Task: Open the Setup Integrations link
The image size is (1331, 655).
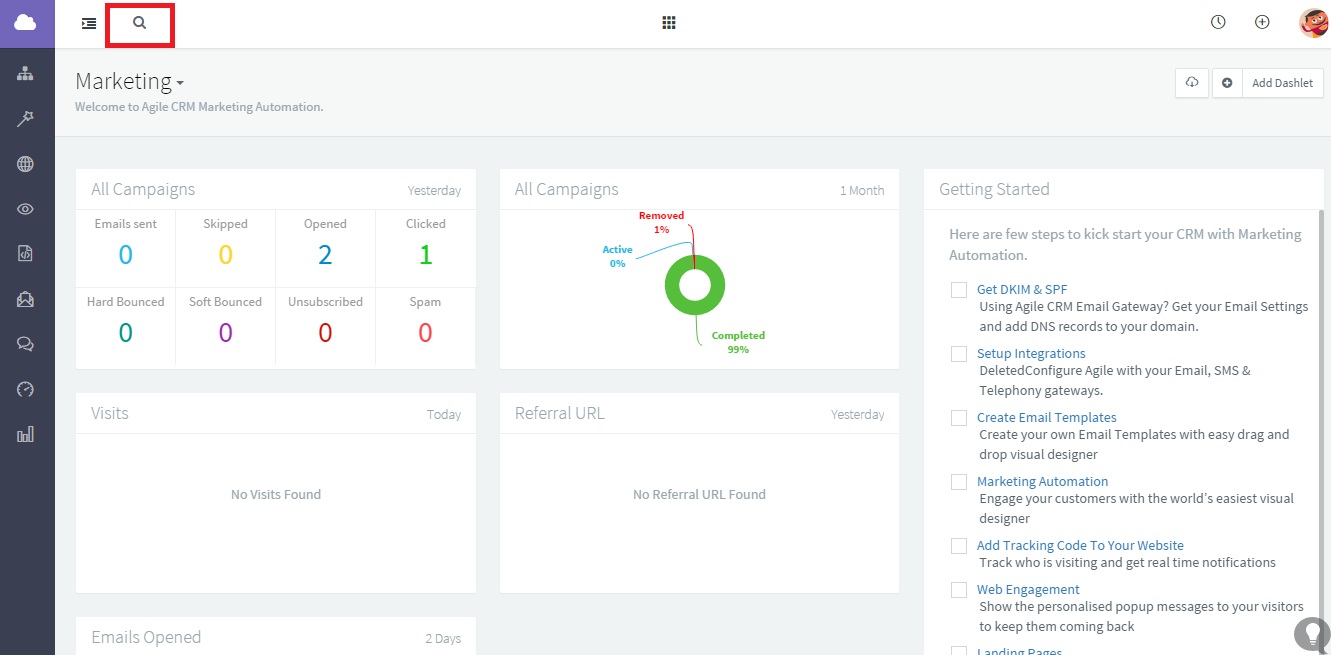Action: 1031,354
